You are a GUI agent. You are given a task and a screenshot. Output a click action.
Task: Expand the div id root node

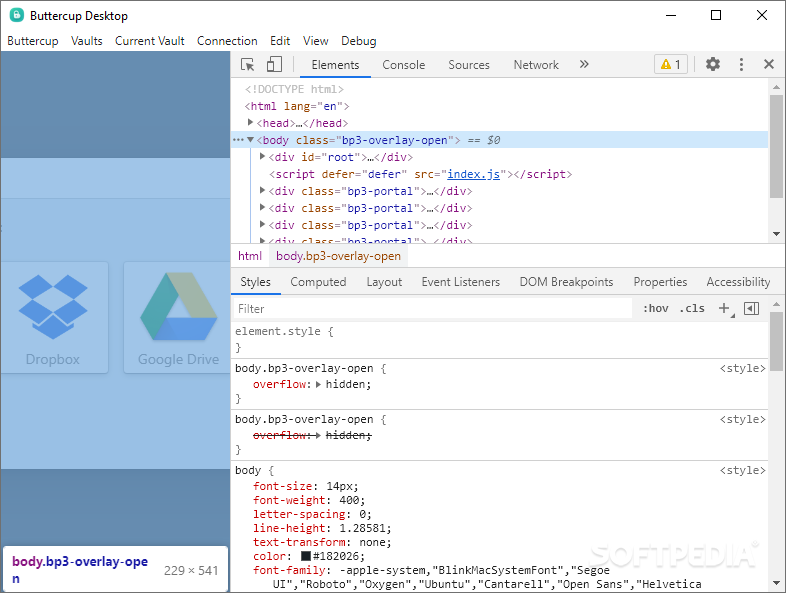[262, 156]
